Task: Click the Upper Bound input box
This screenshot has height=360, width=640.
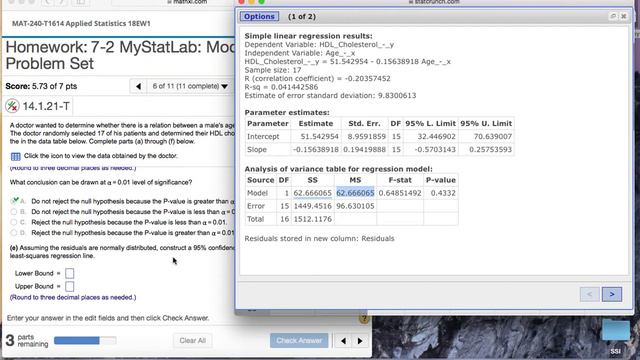Action: pyautogui.click(x=69, y=287)
